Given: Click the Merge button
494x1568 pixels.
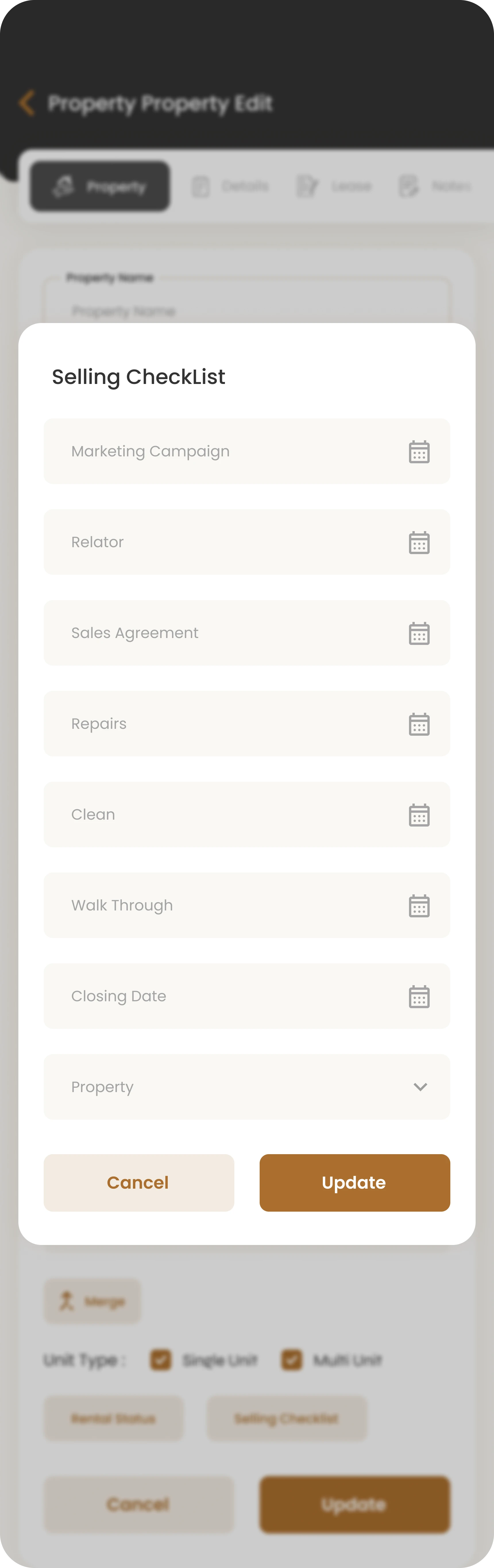Looking at the screenshot, I should pyautogui.click(x=92, y=1301).
